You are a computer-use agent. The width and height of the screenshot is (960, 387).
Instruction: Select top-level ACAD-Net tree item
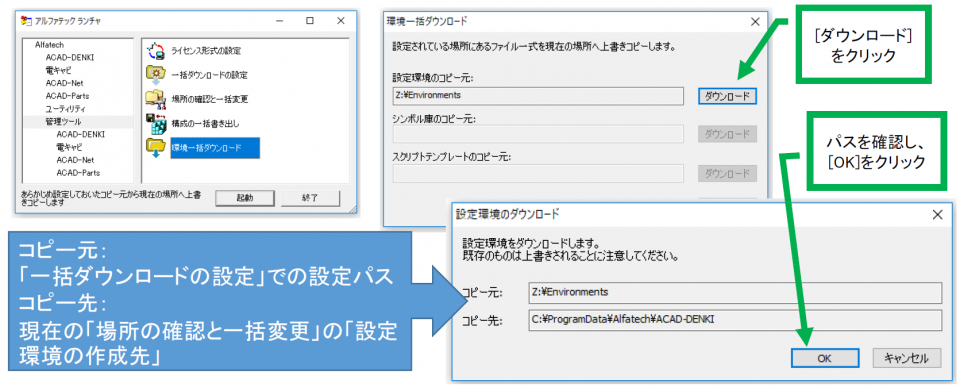tap(64, 83)
